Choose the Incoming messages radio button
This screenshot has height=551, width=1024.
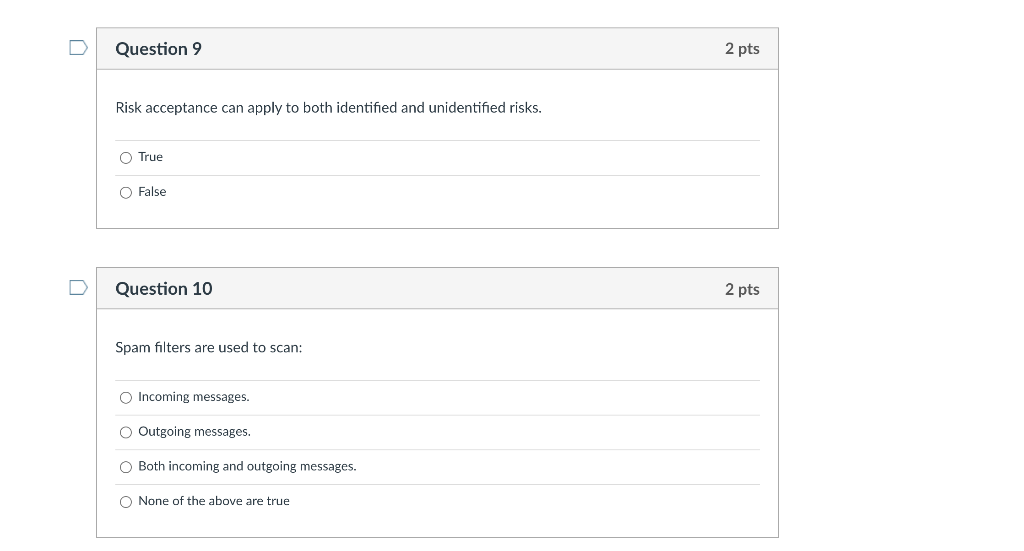tap(126, 398)
